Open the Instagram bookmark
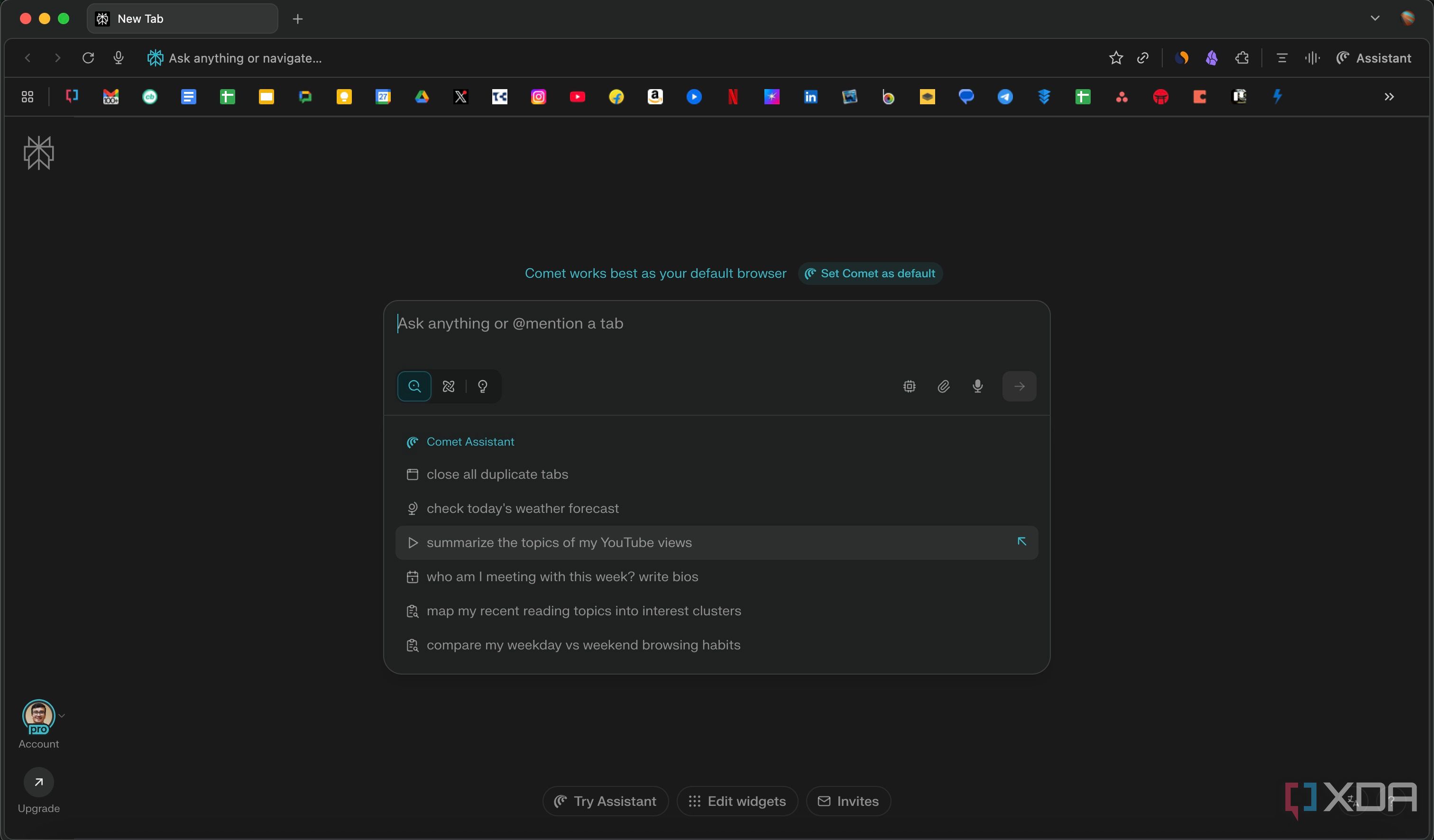1434x840 pixels. pos(538,97)
